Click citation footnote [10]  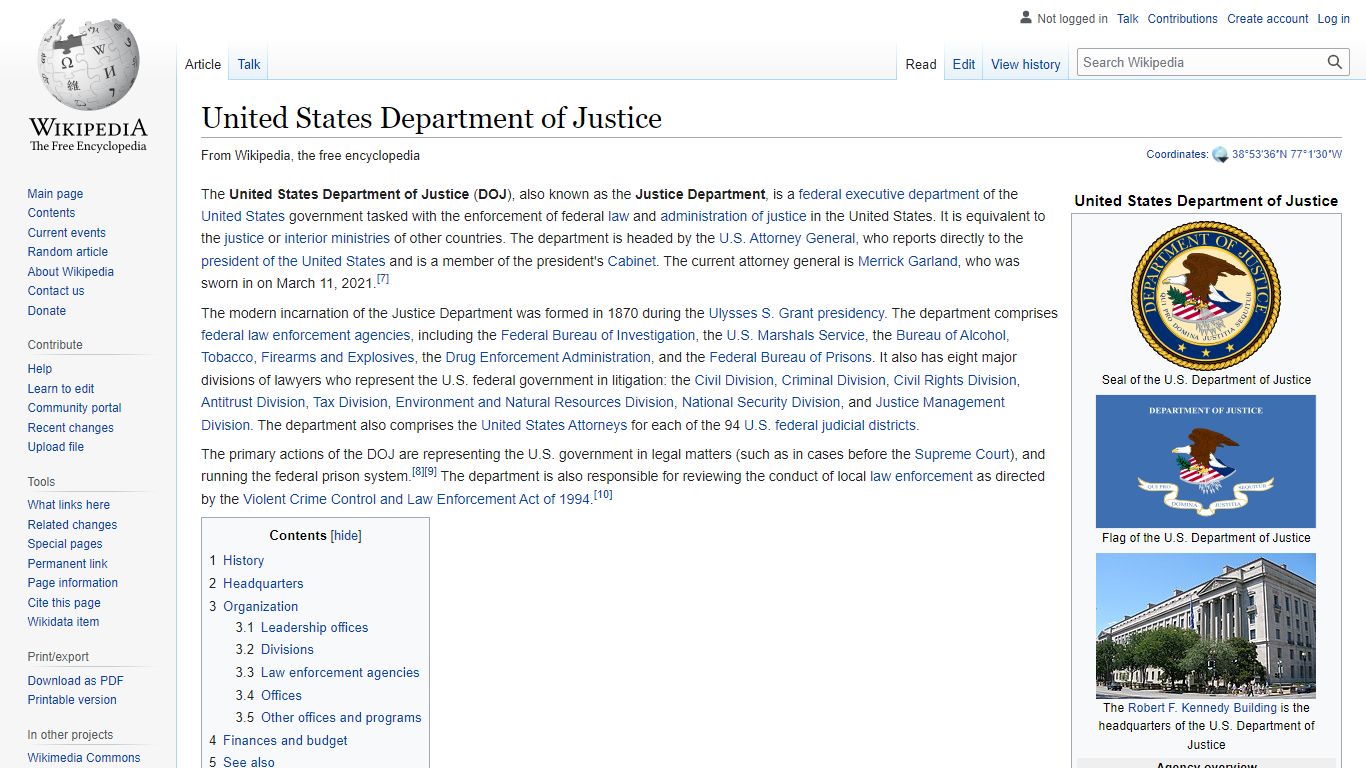[x=603, y=495]
